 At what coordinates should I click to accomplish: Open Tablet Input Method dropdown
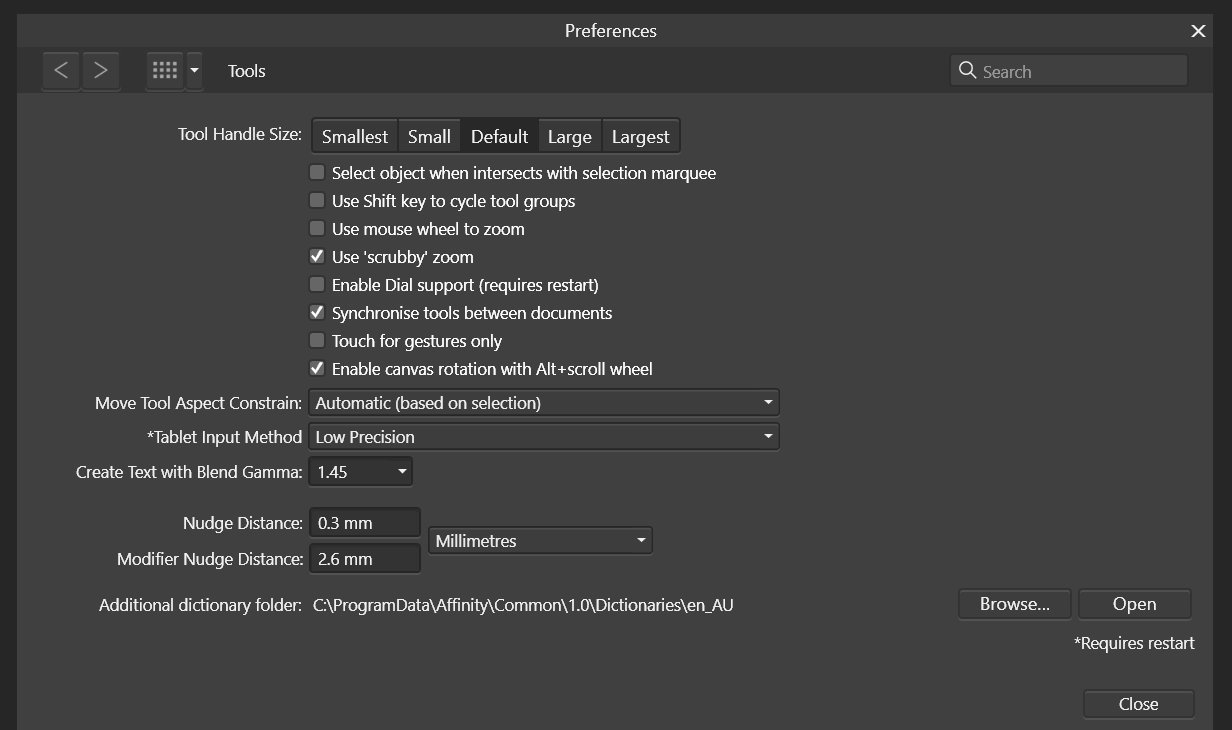point(544,437)
